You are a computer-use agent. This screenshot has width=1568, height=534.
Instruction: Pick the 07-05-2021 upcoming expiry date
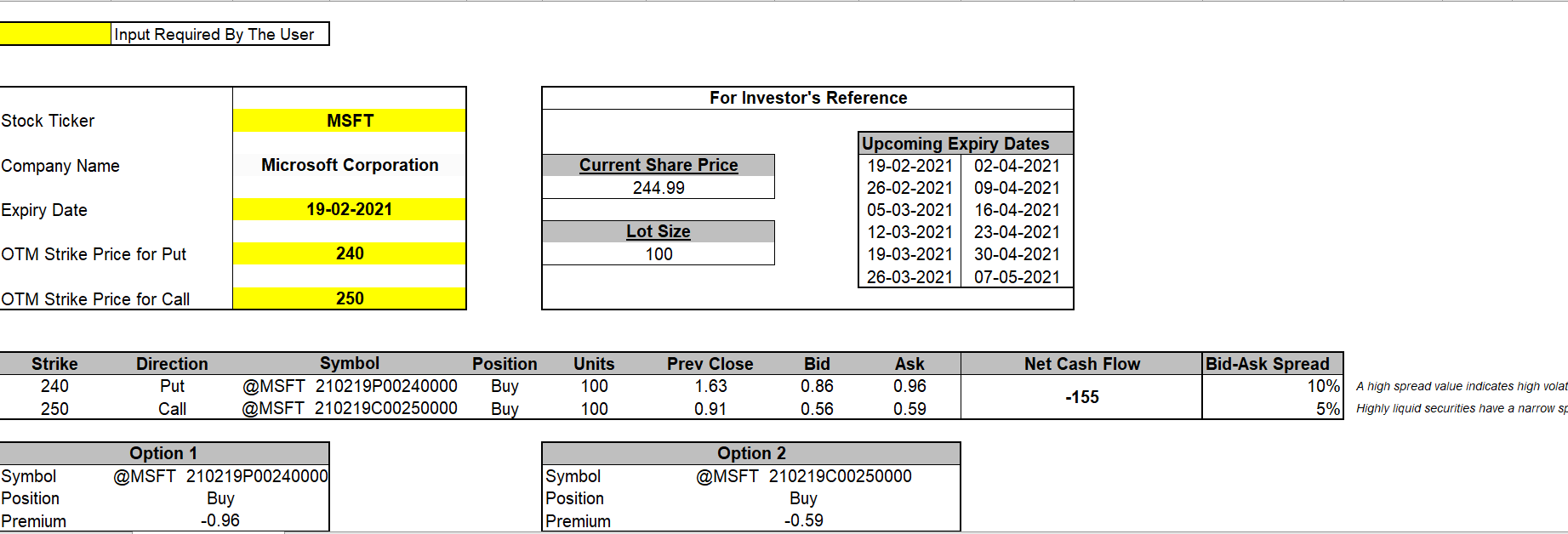pos(1017,277)
